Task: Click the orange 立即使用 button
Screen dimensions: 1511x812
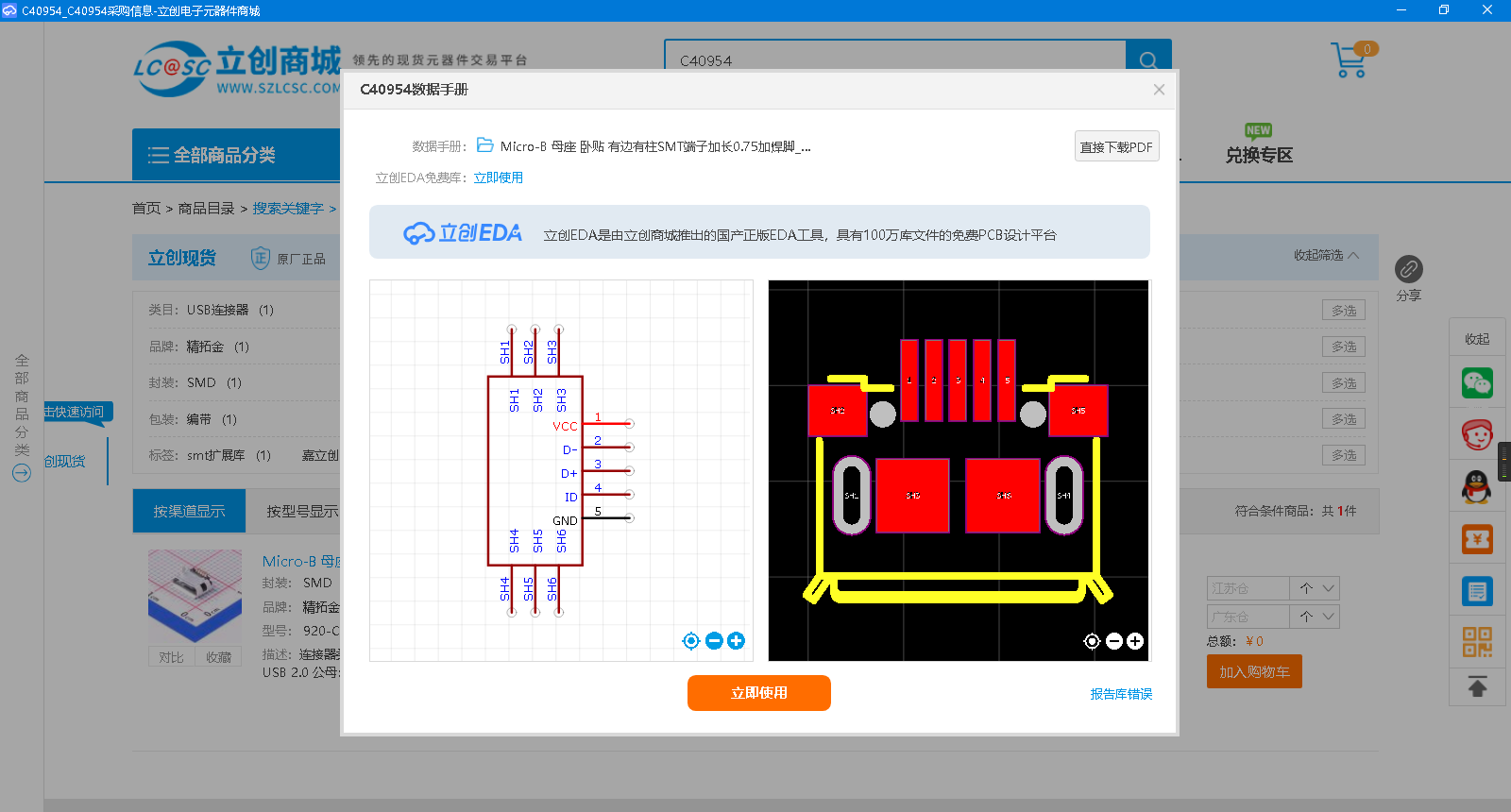Action: 759,693
